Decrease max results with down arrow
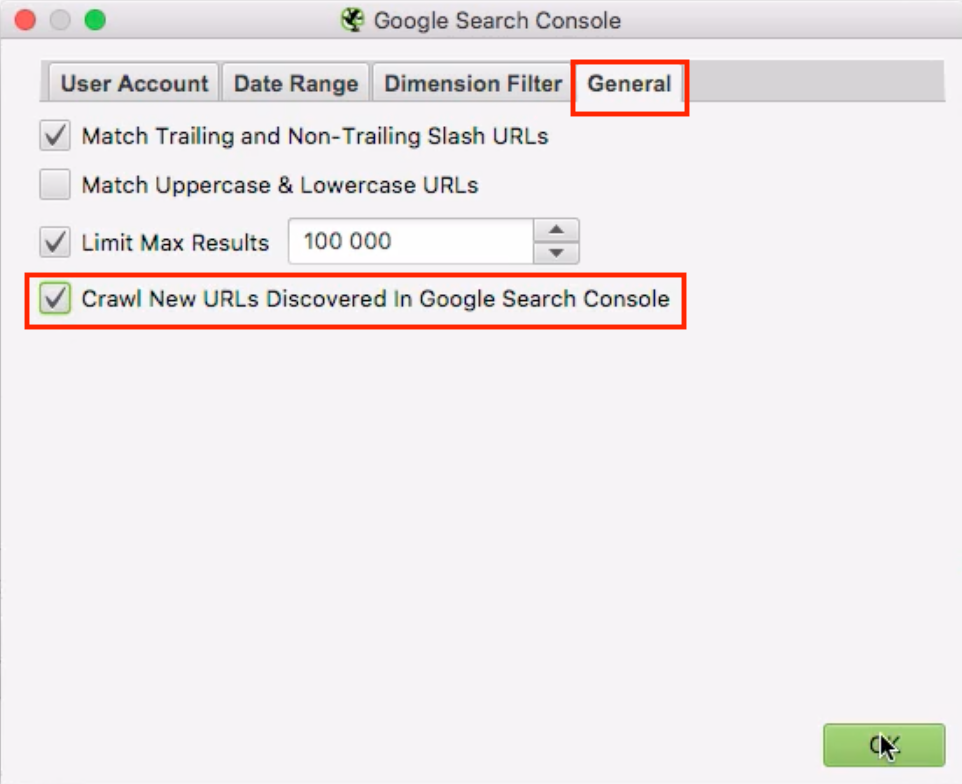The image size is (962, 784). click(556, 253)
